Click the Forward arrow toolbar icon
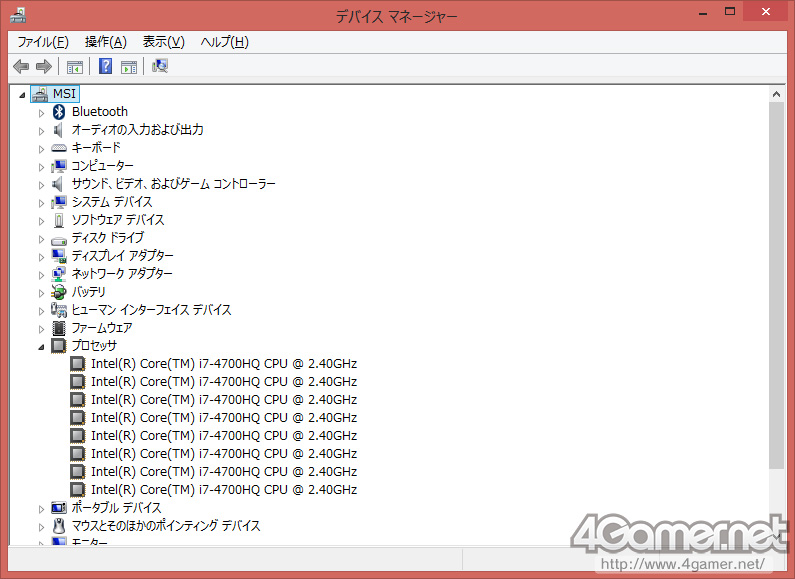 [x=45, y=66]
